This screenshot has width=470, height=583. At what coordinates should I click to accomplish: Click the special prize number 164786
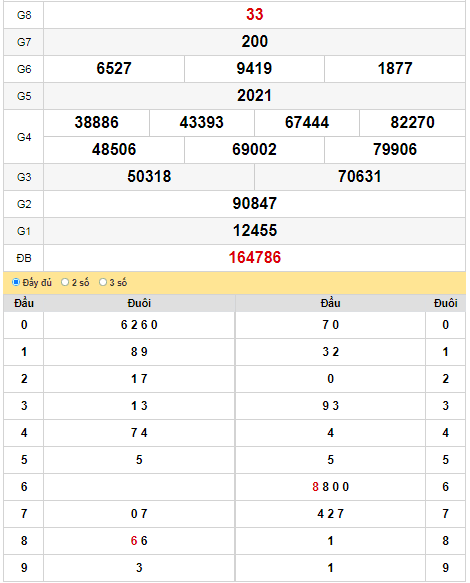(x=255, y=258)
